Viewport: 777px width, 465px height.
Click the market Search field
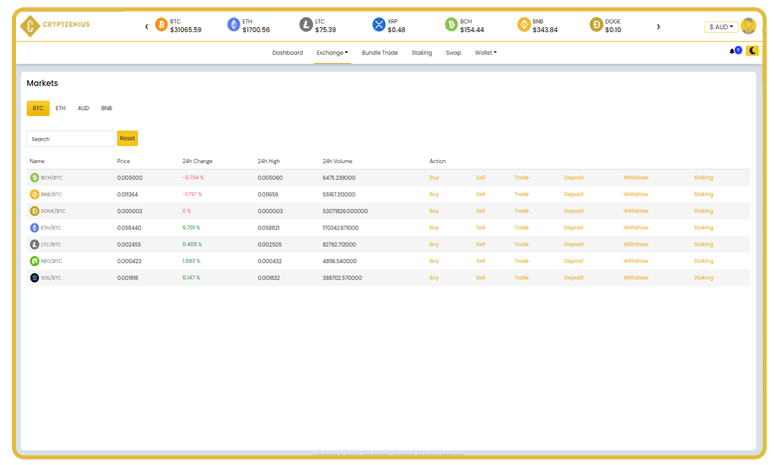click(71, 139)
